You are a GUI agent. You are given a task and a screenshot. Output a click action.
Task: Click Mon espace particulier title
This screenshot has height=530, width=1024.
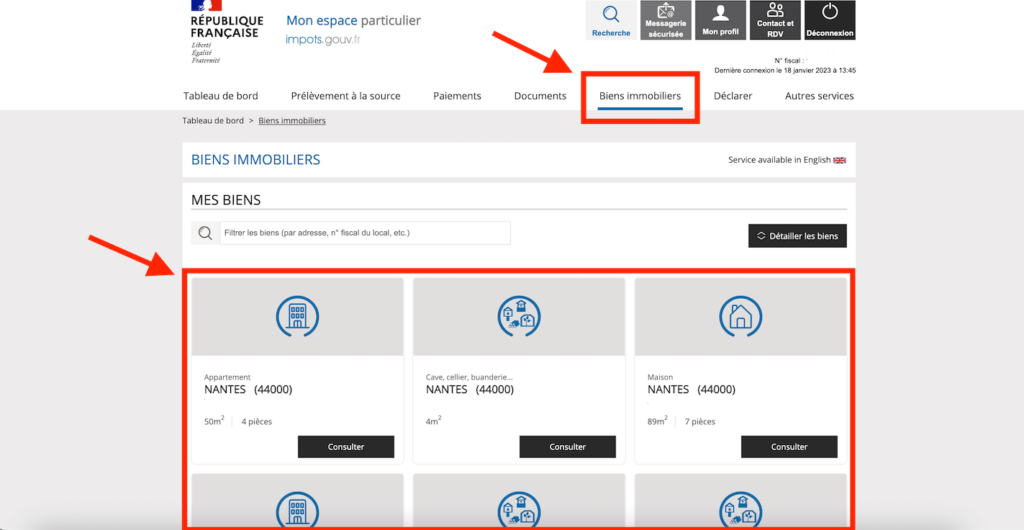353,21
